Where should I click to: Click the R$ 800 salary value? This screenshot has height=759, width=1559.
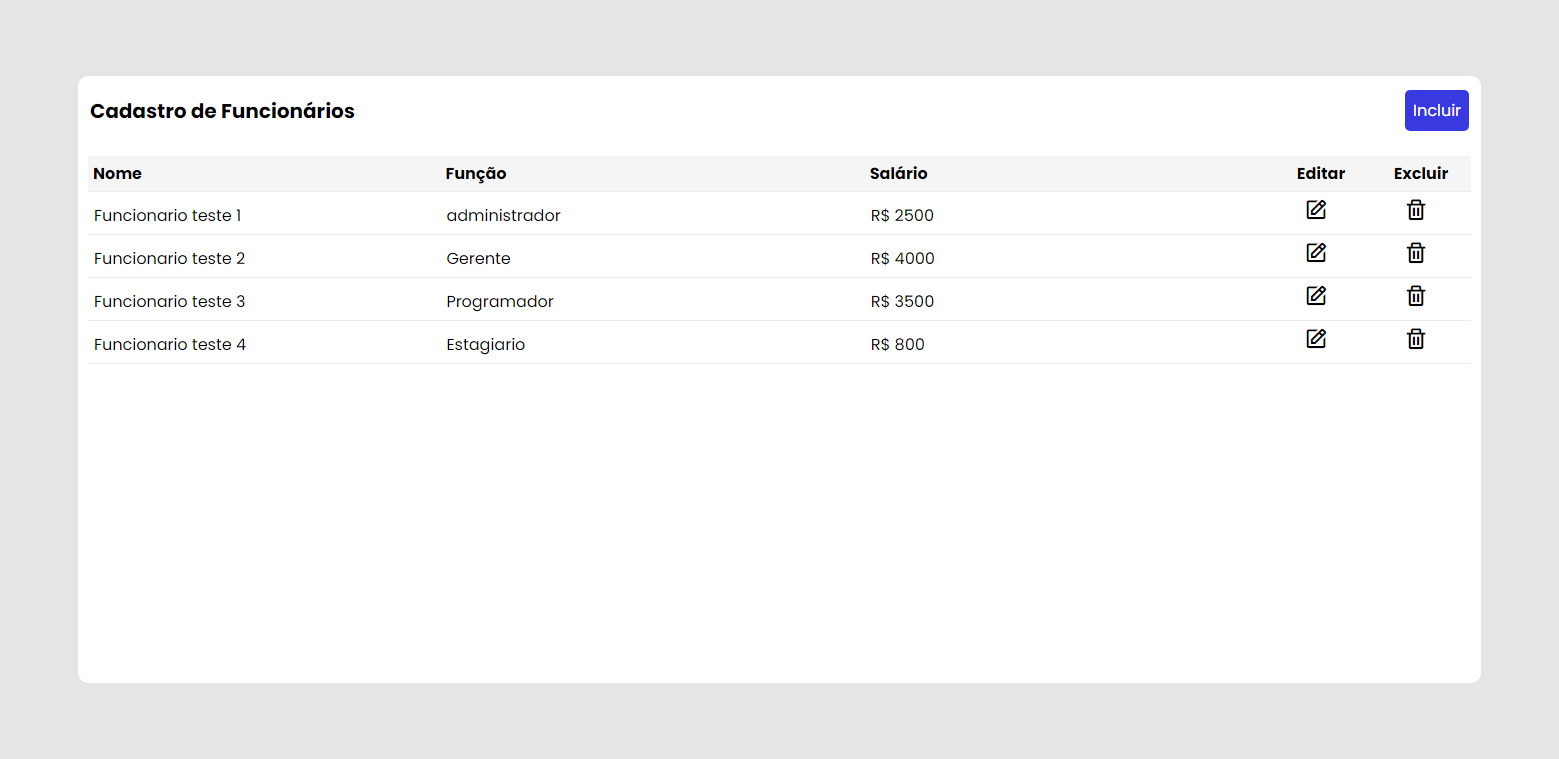click(898, 345)
